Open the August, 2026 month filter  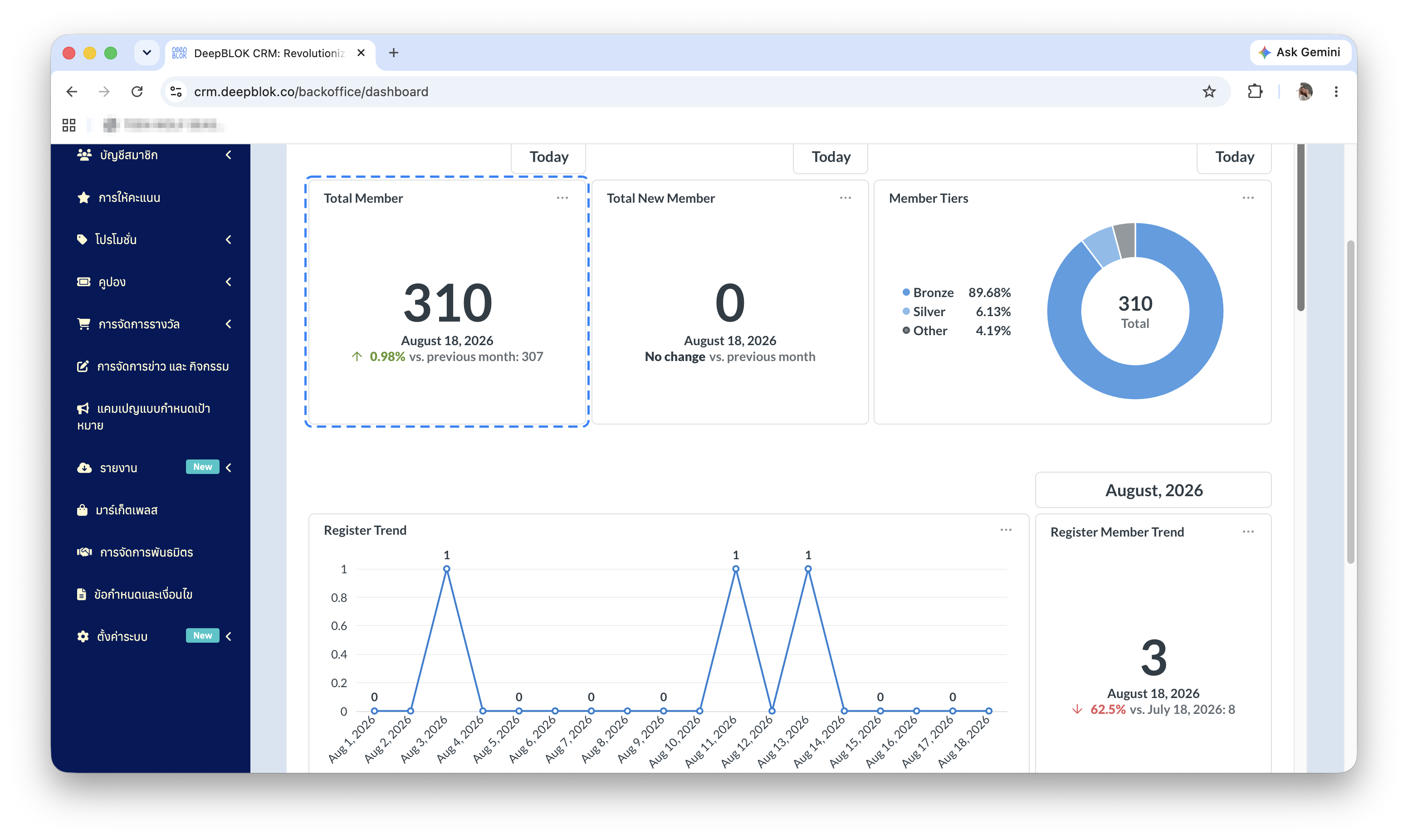[1154, 490]
